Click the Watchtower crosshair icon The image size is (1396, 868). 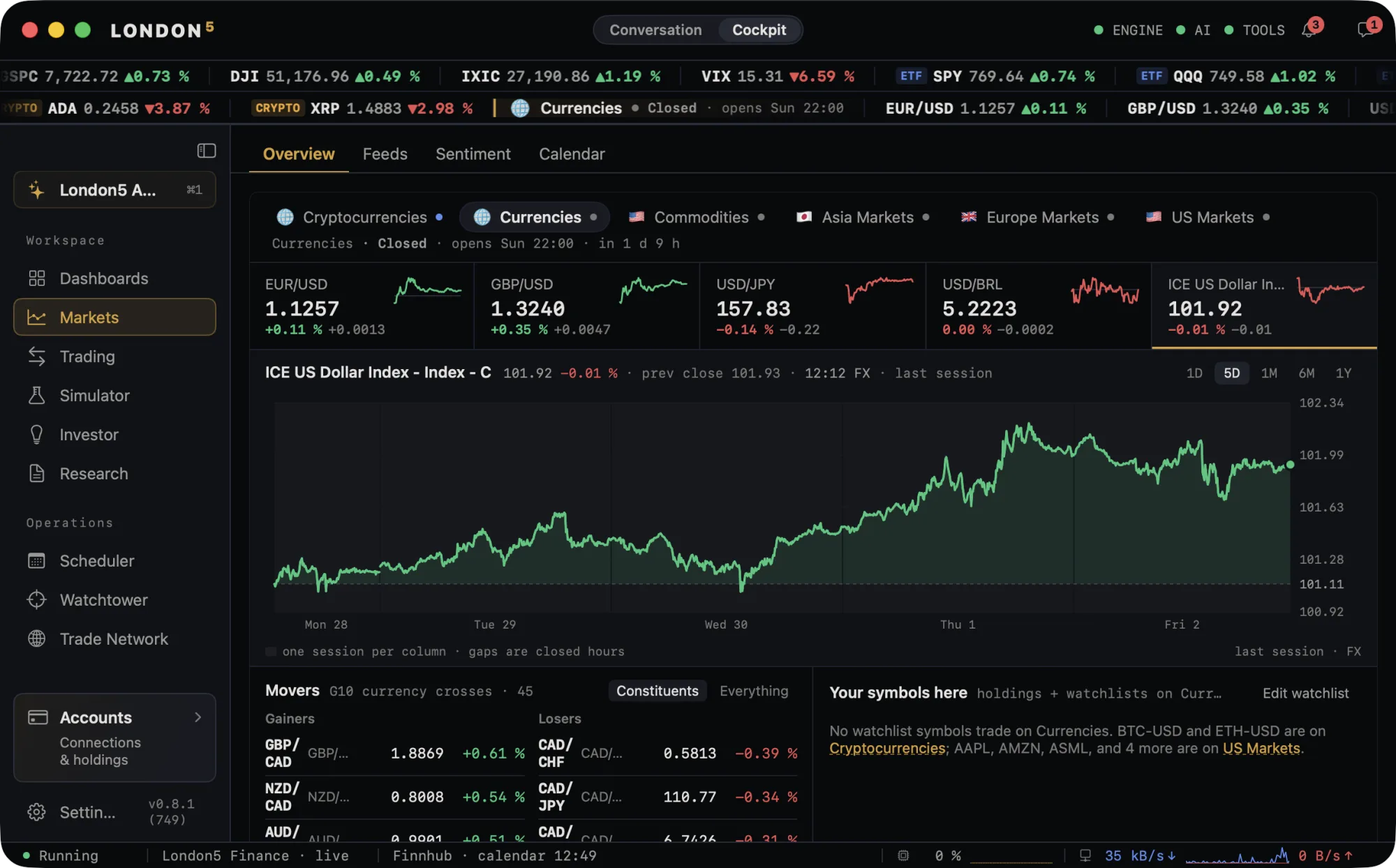[x=37, y=600]
